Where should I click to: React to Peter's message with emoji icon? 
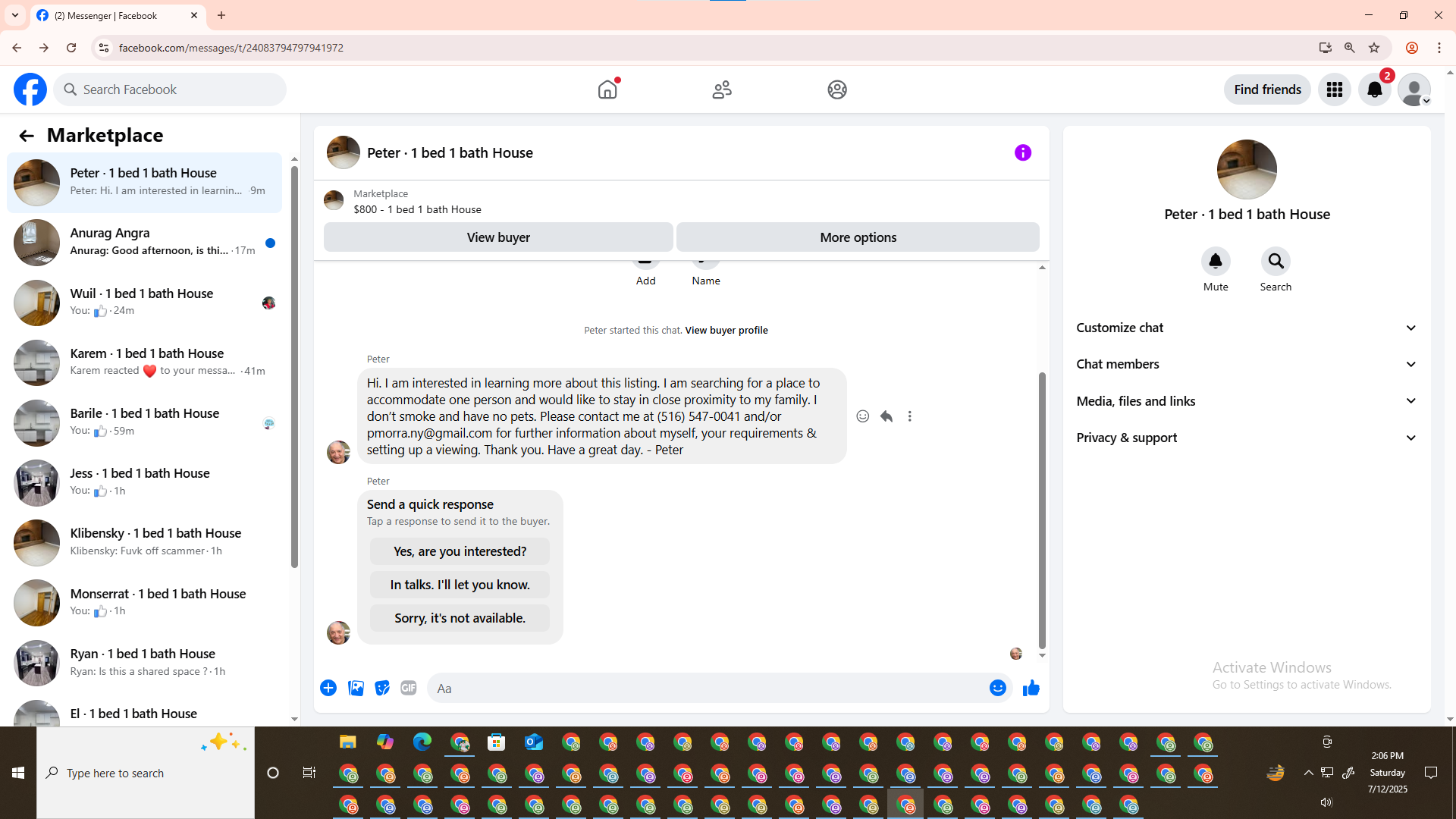(862, 416)
